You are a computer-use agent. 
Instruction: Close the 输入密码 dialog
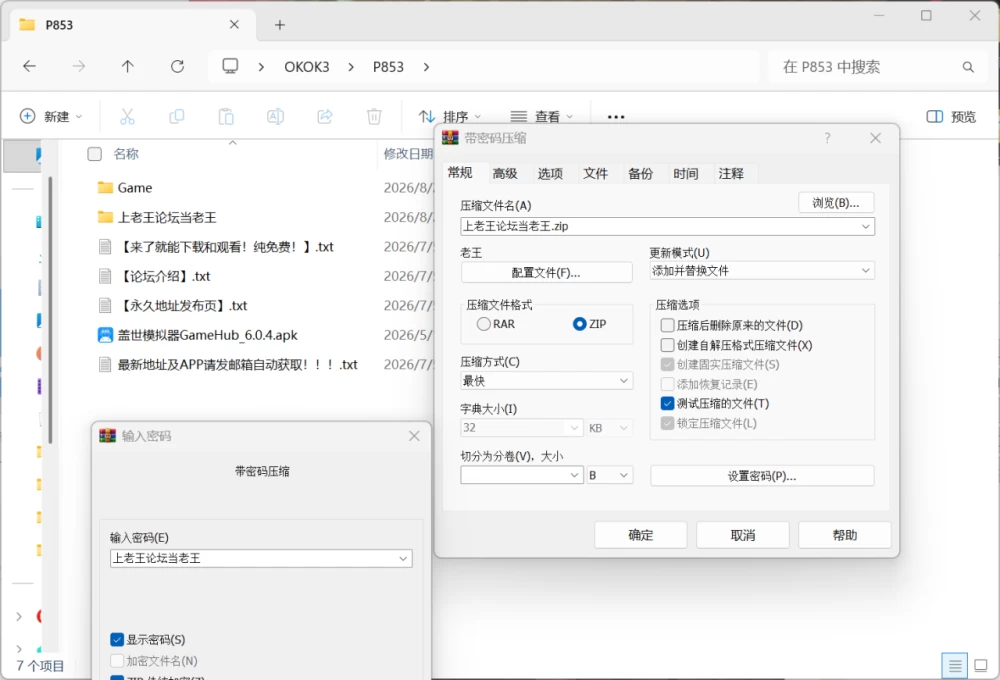click(414, 436)
